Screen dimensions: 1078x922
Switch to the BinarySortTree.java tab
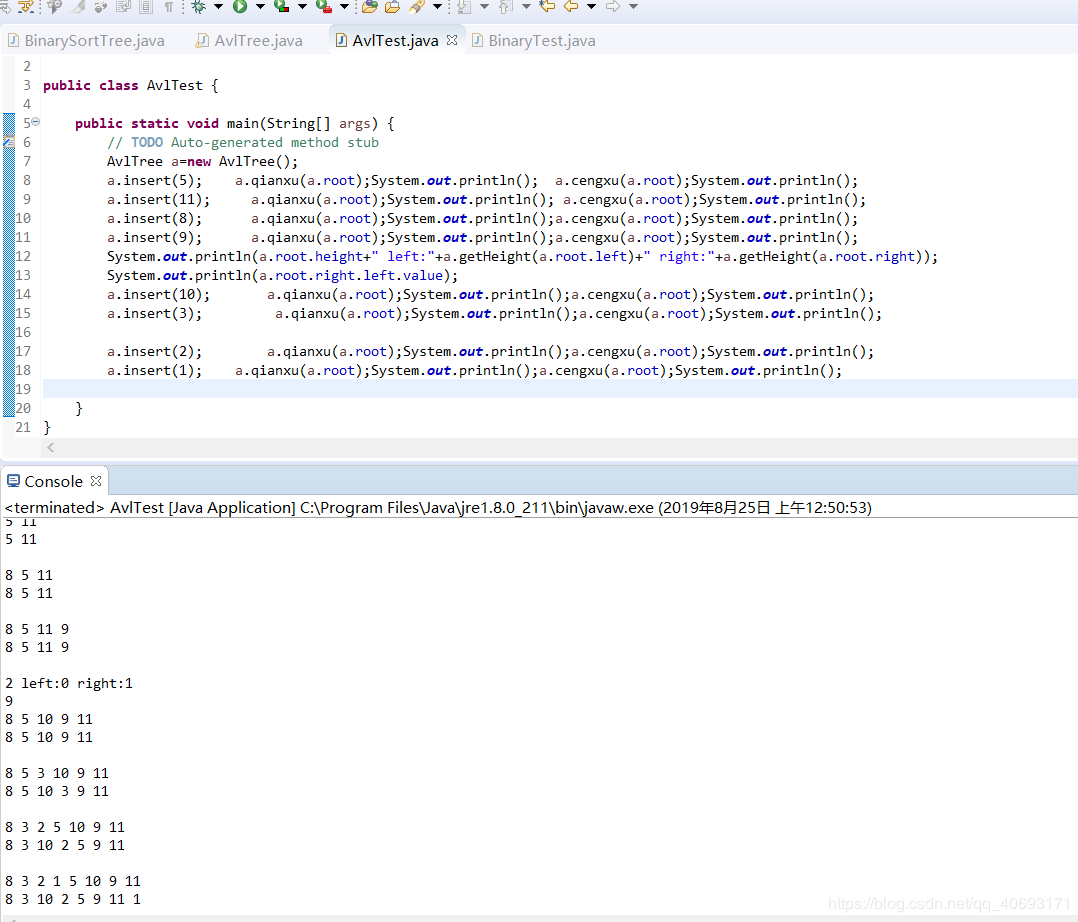pyautogui.click(x=87, y=41)
